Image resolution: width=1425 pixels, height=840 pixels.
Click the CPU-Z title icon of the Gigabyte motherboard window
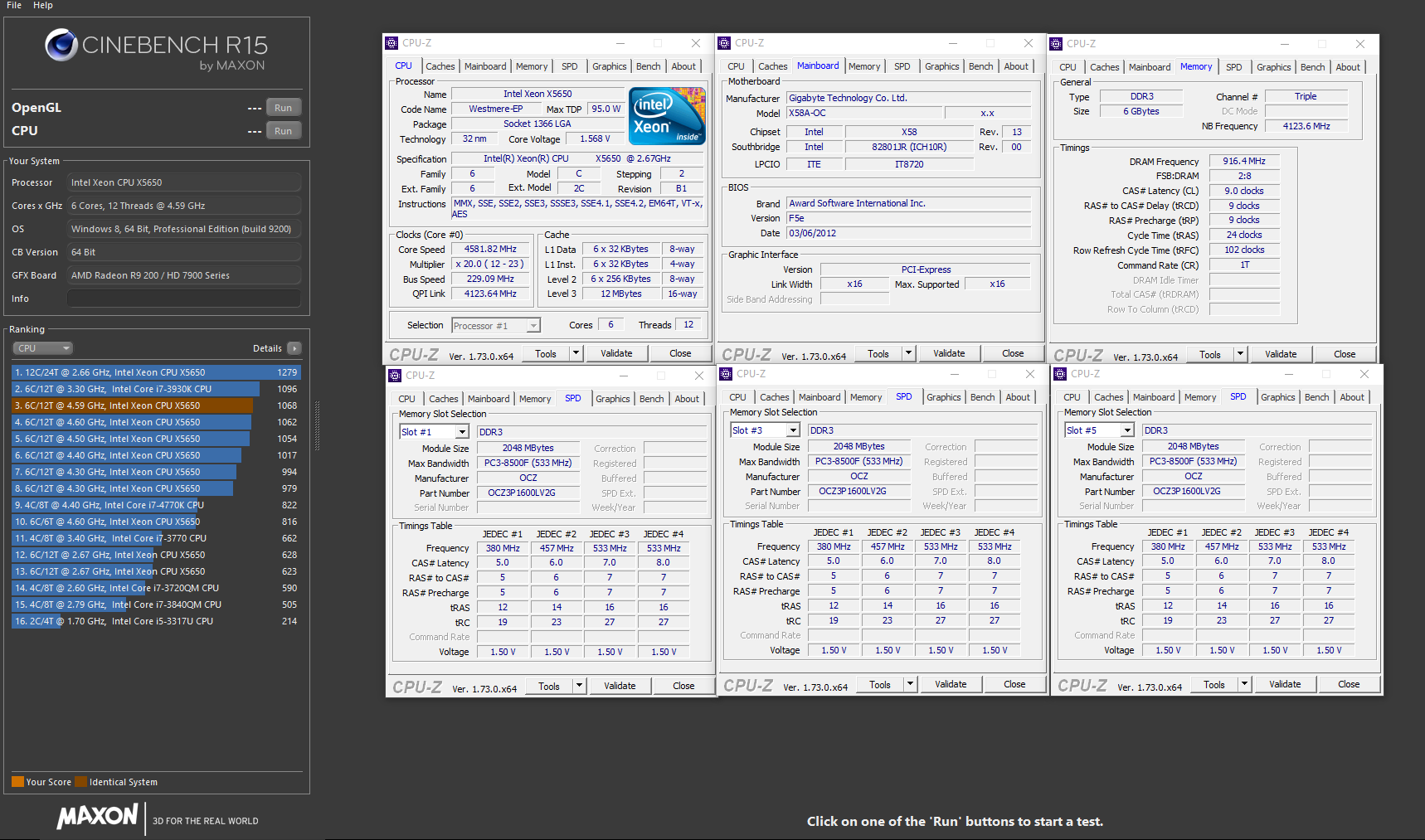(724, 43)
